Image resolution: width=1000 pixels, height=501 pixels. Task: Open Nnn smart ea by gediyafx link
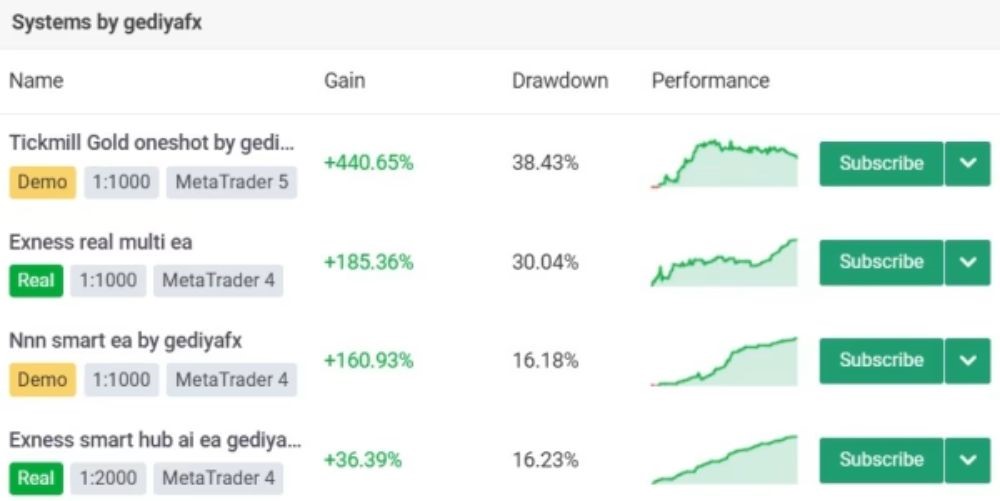(x=125, y=341)
